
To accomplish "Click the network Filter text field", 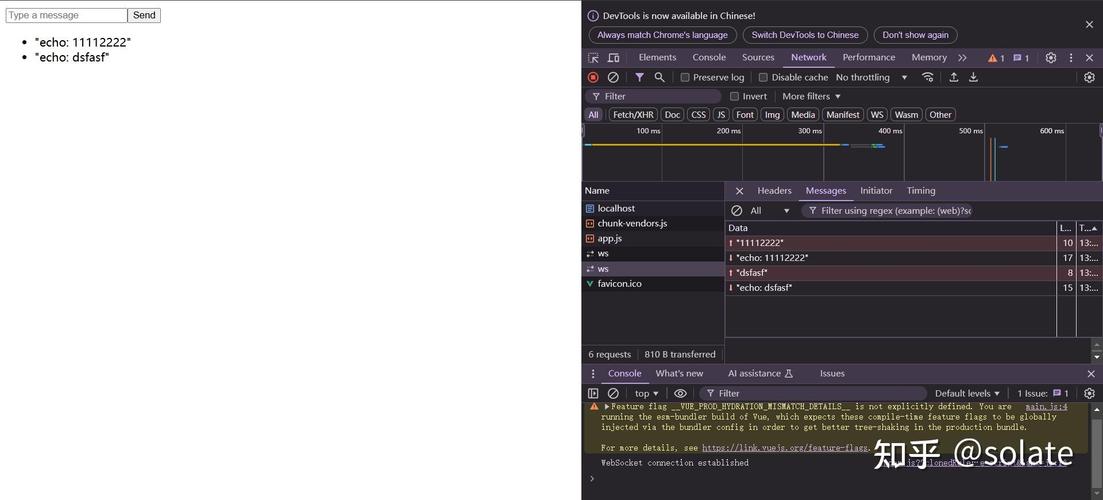I will pyautogui.click(x=653, y=96).
